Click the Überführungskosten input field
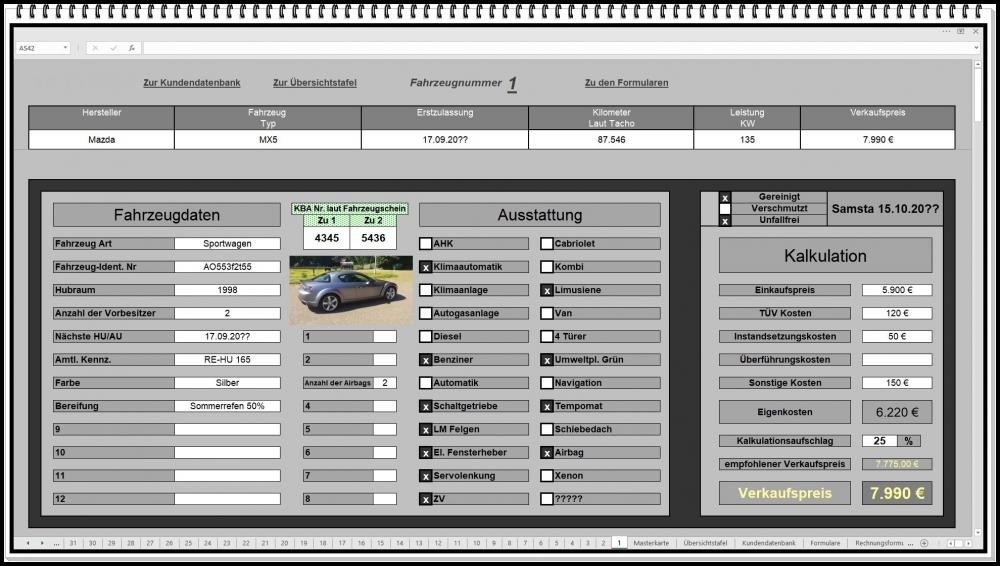This screenshot has width=1000, height=566. pos(896,360)
